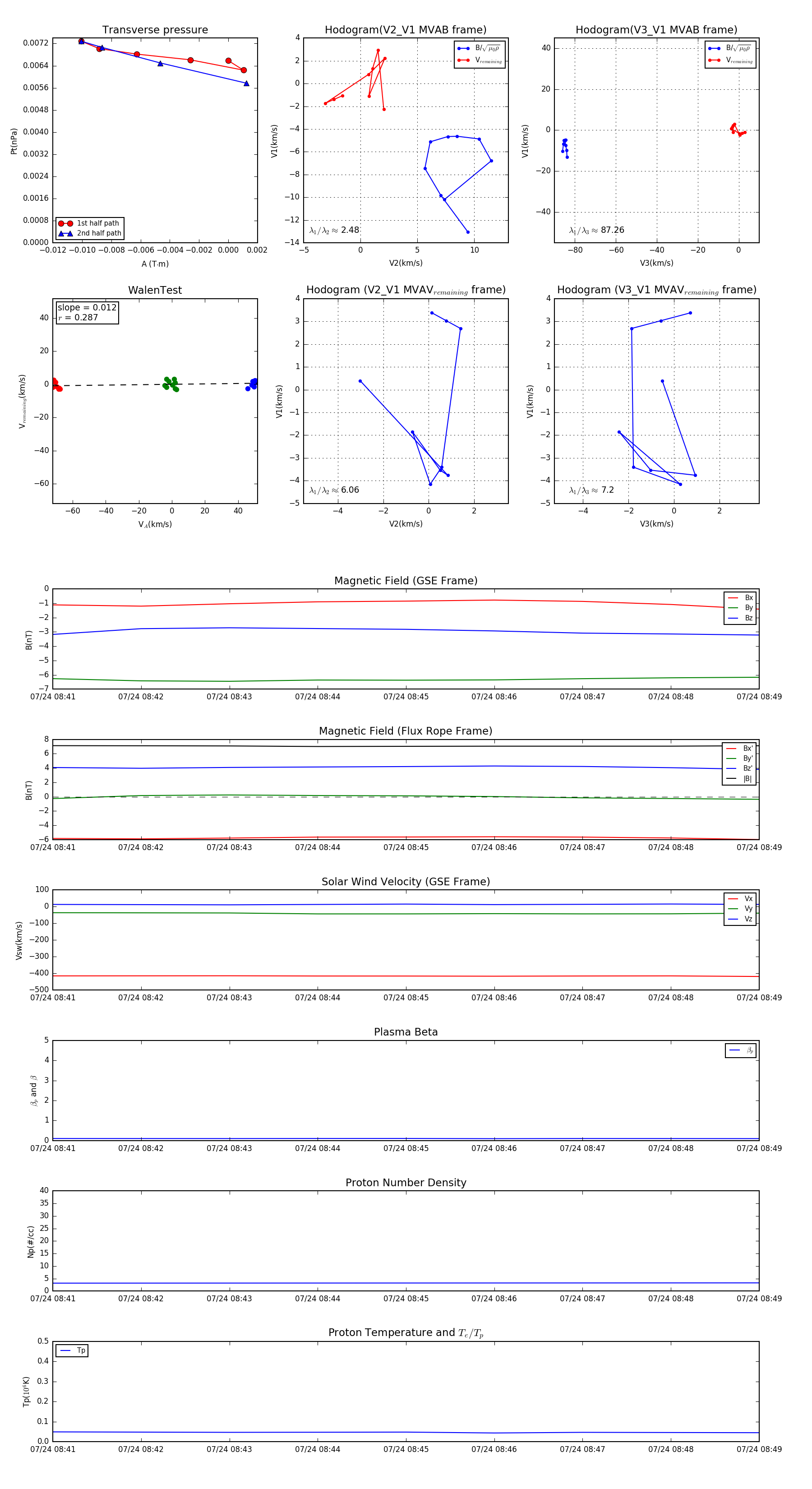Select the "Bz'" legend entry
This screenshot has width=812, height=1489.
coord(739,768)
